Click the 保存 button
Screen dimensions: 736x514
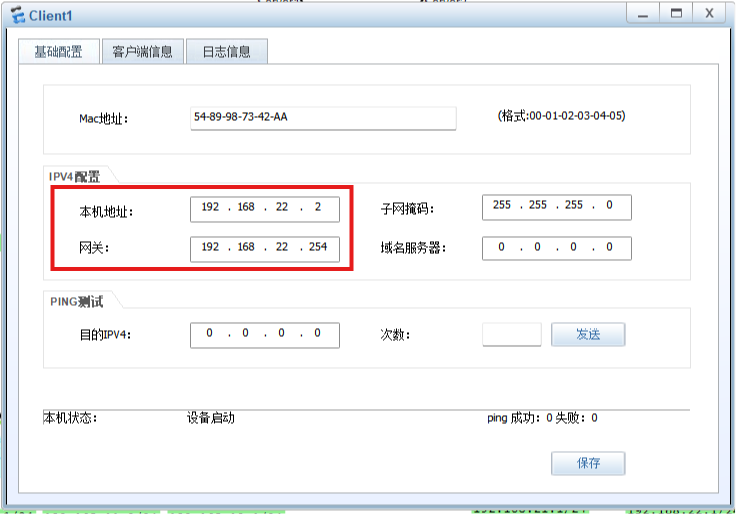588,463
